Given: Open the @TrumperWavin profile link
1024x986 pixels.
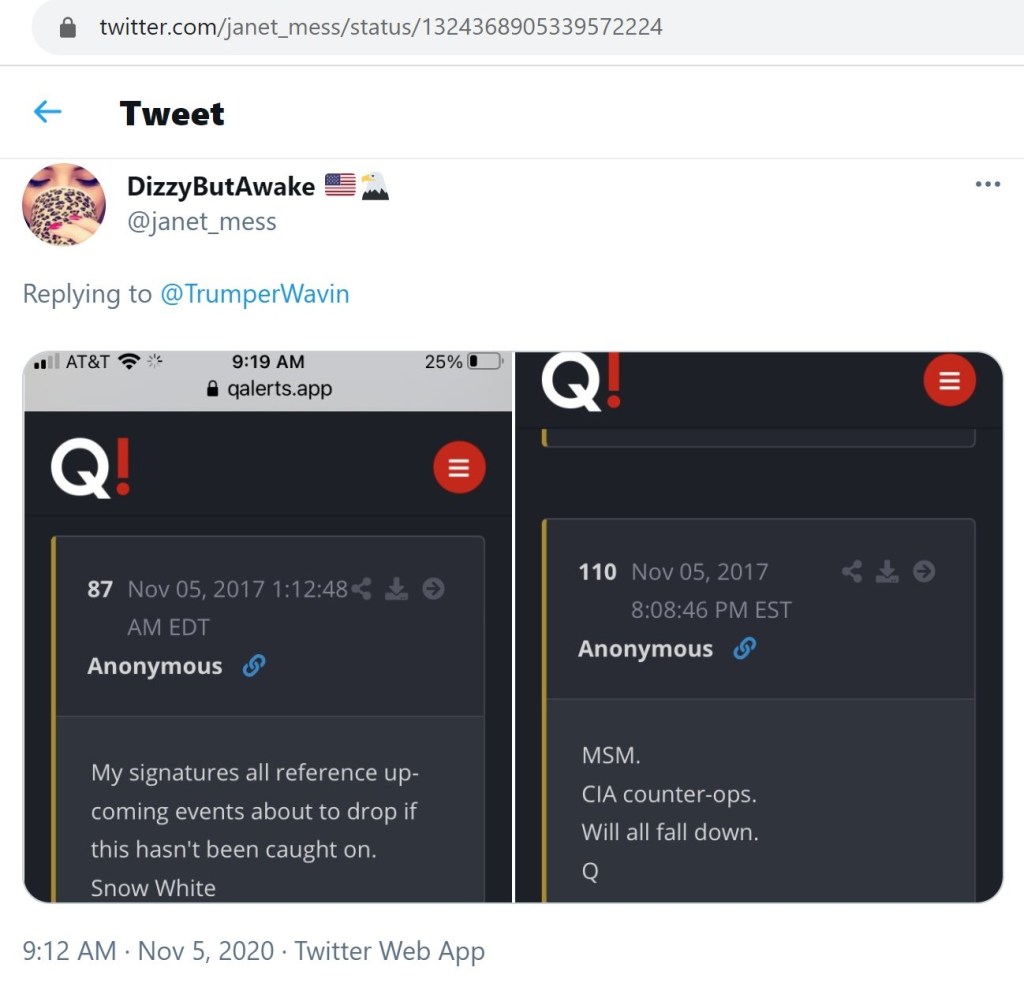Looking at the screenshot, I should tap(255, 294).
